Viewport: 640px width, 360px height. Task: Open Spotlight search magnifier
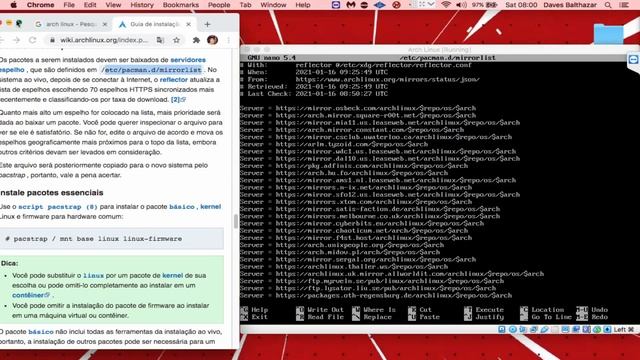coord(608,5)
